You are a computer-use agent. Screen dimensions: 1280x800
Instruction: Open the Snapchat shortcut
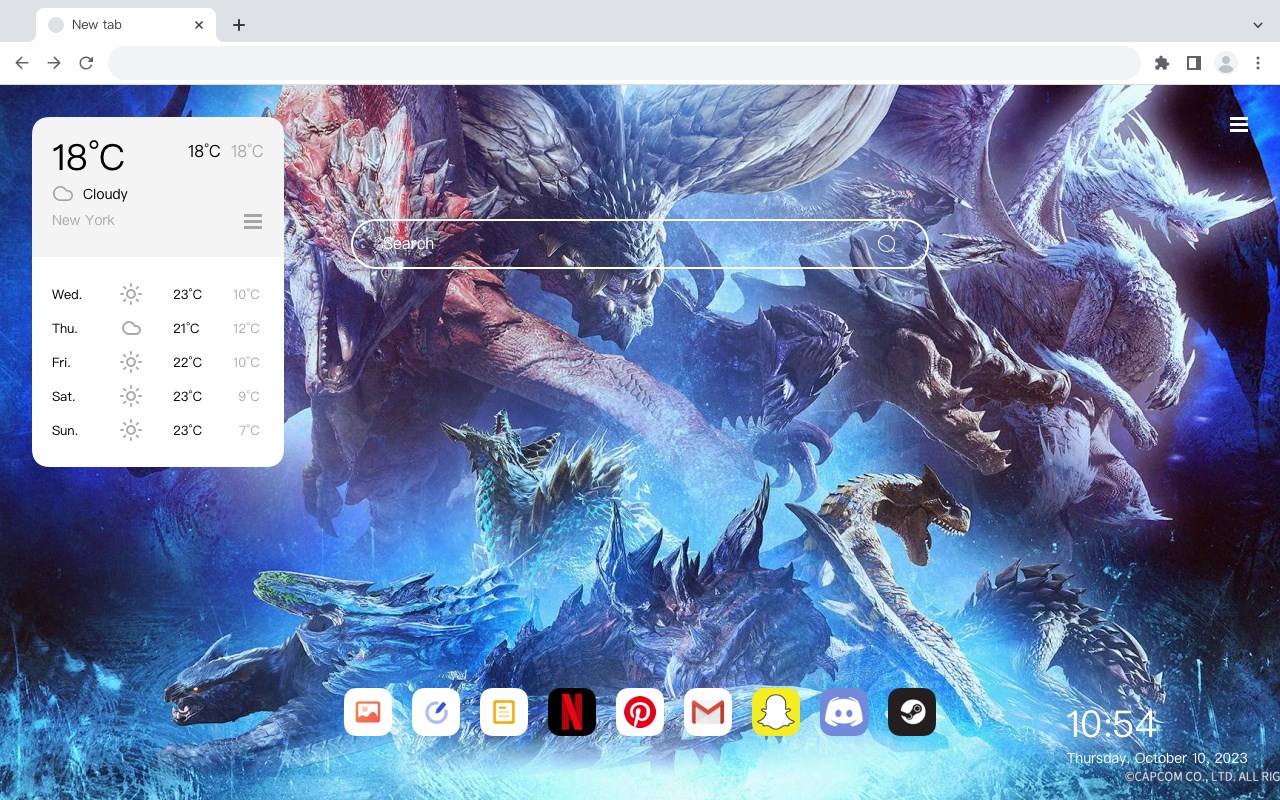776,712
